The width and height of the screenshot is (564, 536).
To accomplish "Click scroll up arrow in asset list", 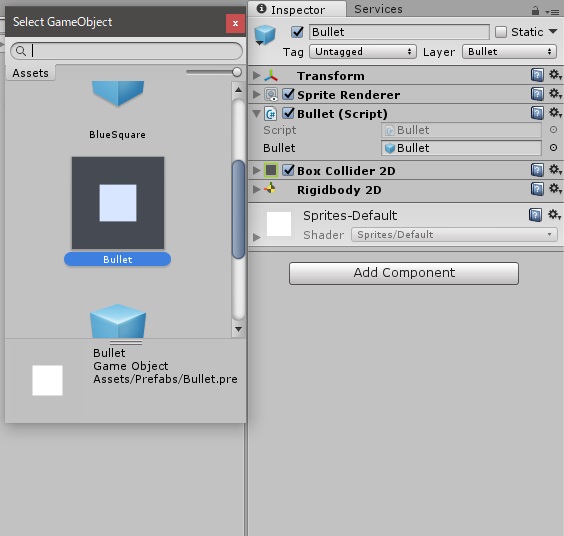I will pyautogui.click(x=238, y=89).
